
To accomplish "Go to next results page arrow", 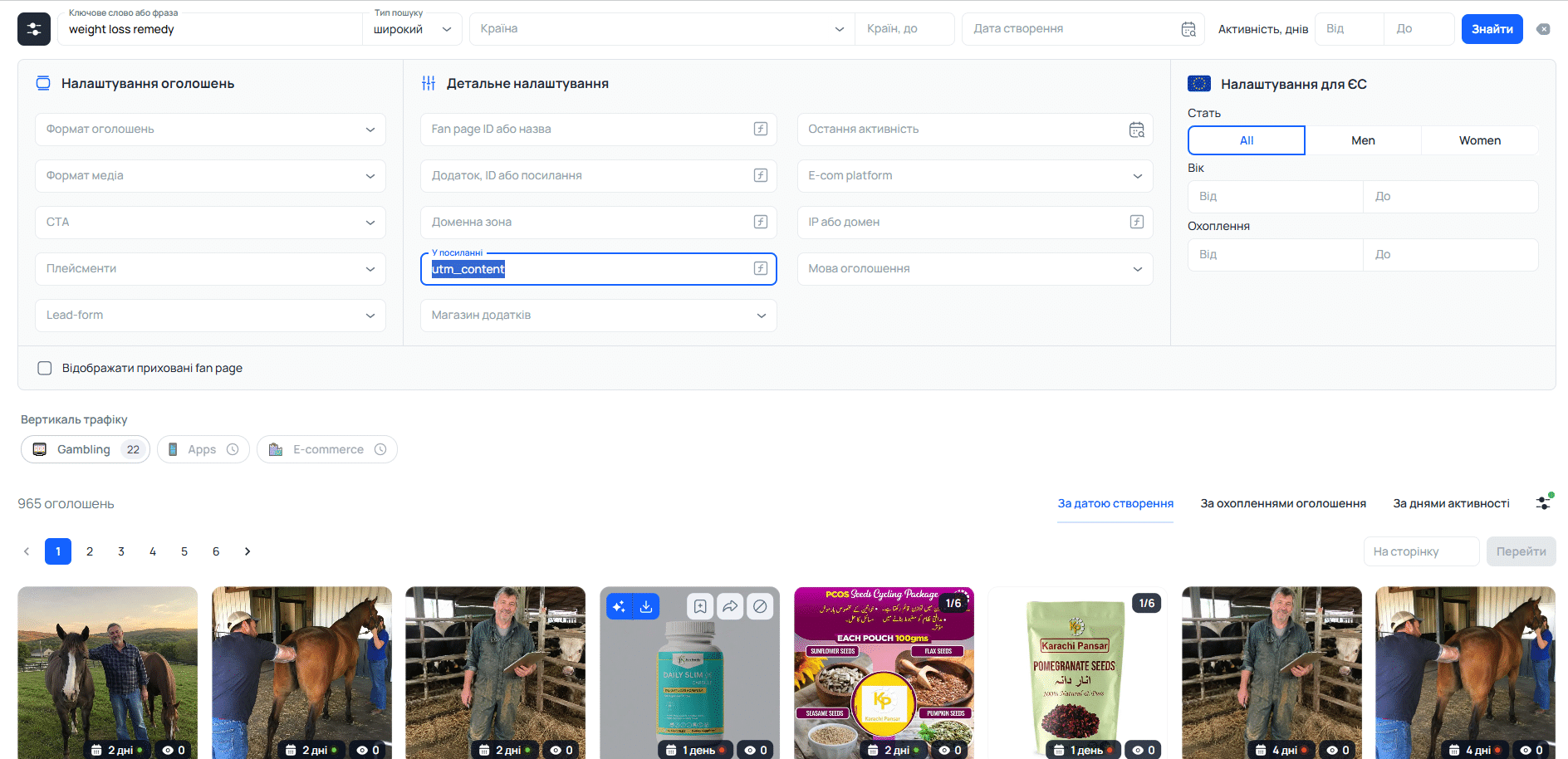I will (247, 551).
